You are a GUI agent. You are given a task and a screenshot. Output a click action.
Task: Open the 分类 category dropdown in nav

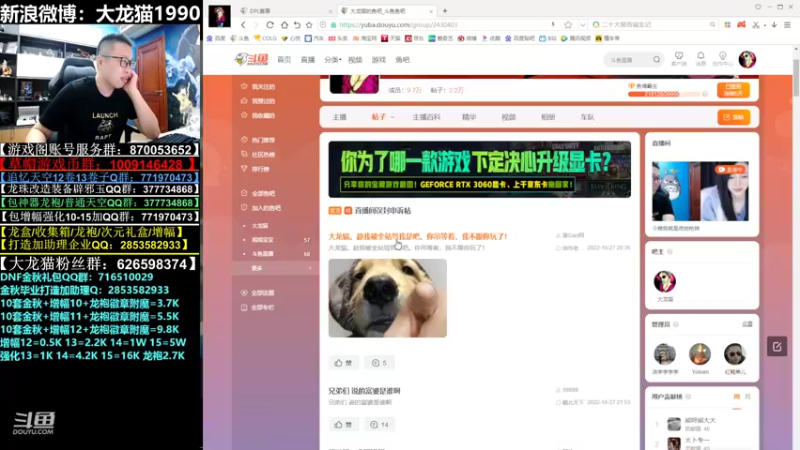pyautogui.click(x=333, y=60)
